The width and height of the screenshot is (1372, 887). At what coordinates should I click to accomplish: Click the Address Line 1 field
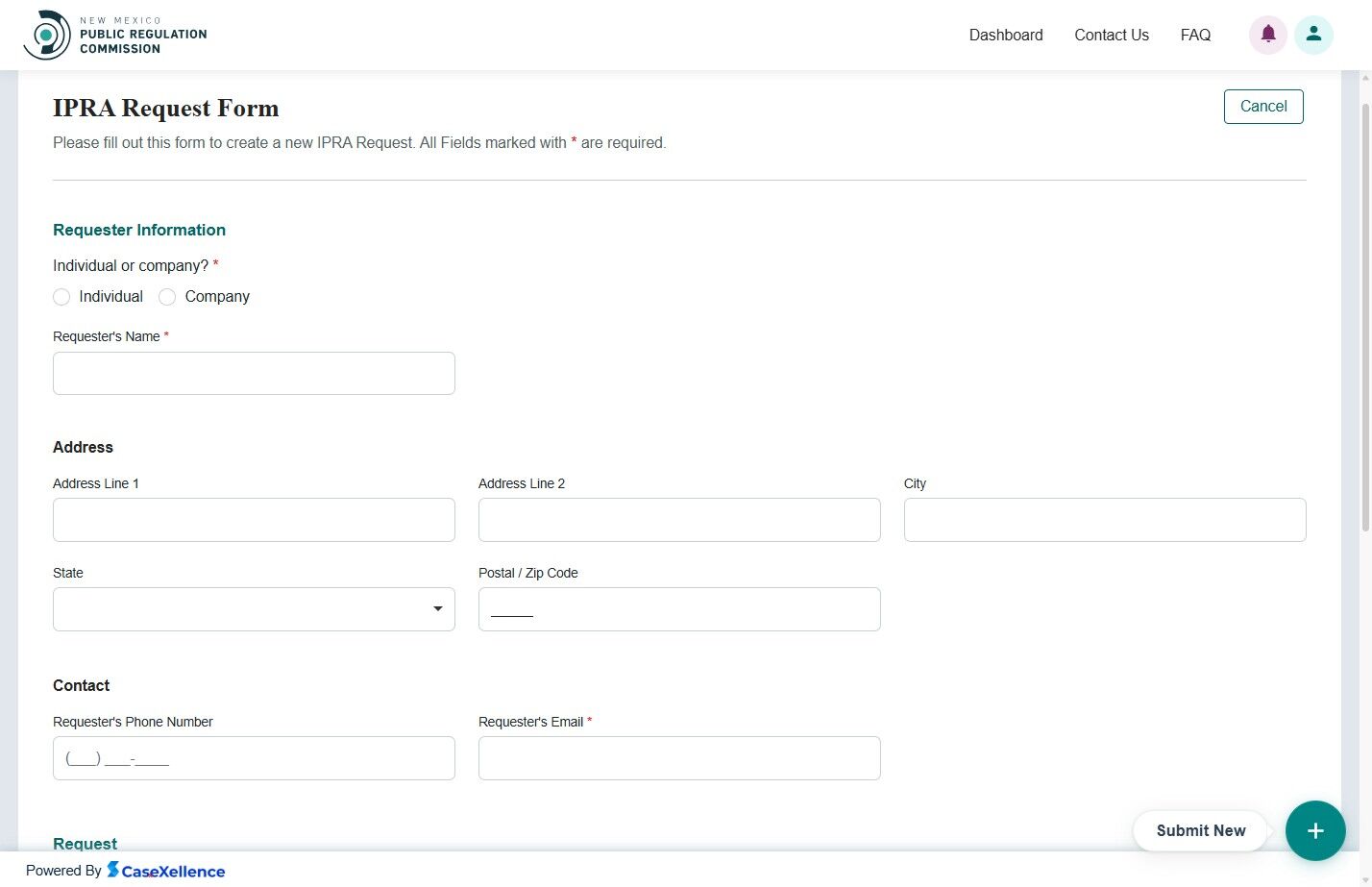254,519
